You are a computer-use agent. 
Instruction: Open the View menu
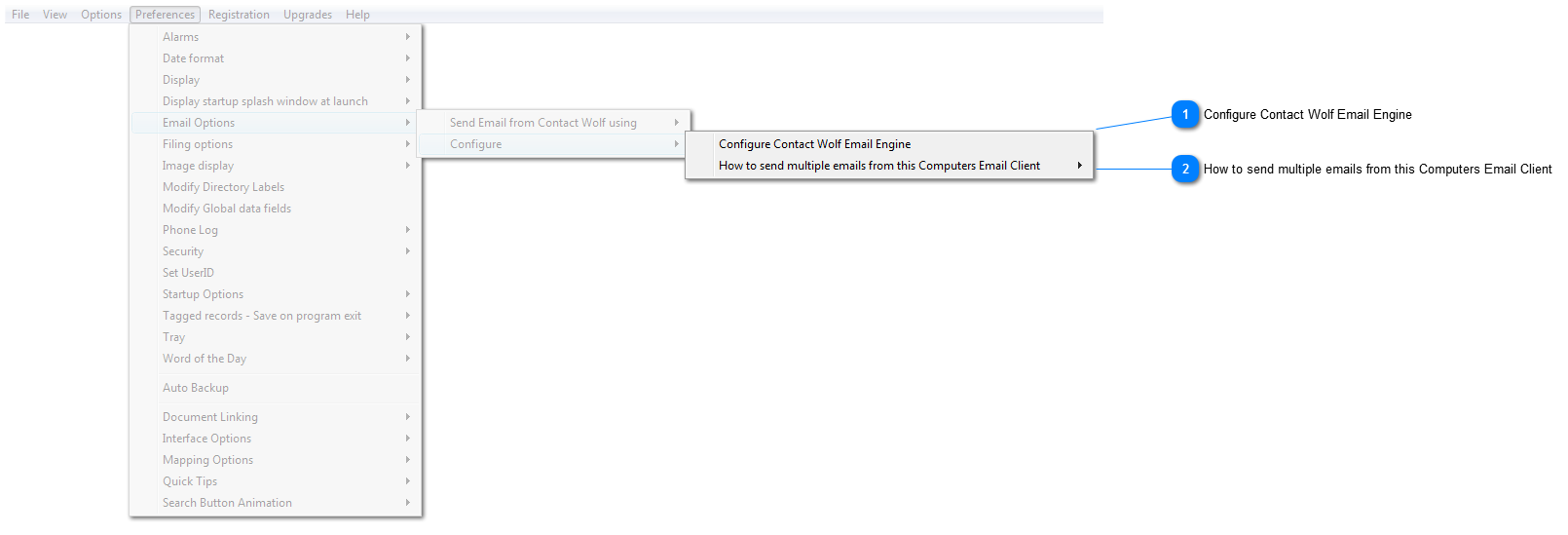point(55,15)
